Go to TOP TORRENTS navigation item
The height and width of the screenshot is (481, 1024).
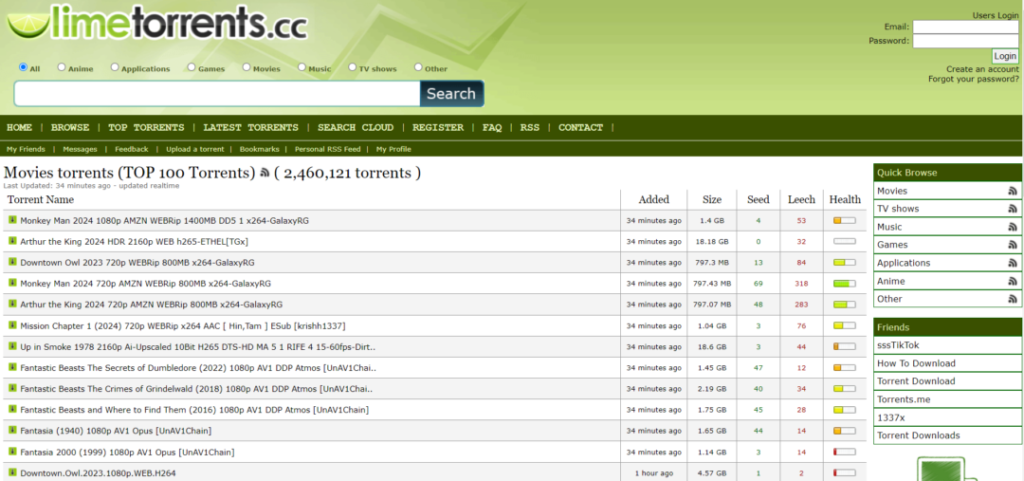click(x=146, y=128)
